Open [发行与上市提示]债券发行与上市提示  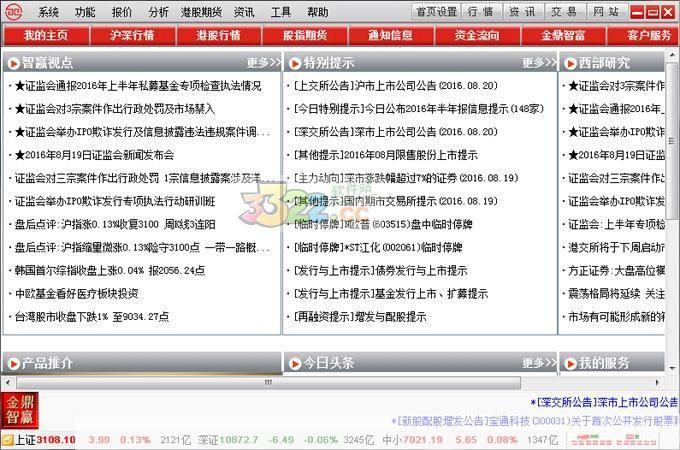pyautogui.click(x=380, y=271)
